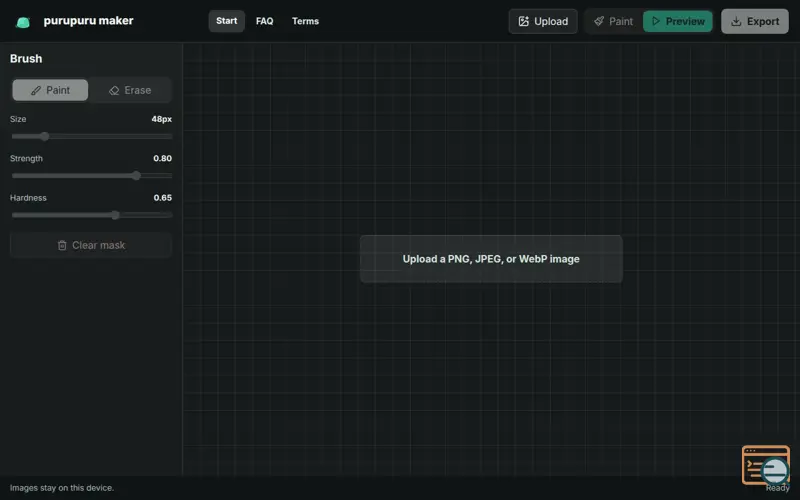Open the purupuru maker home title
The image size is (800, 500).
click(88, 21)
